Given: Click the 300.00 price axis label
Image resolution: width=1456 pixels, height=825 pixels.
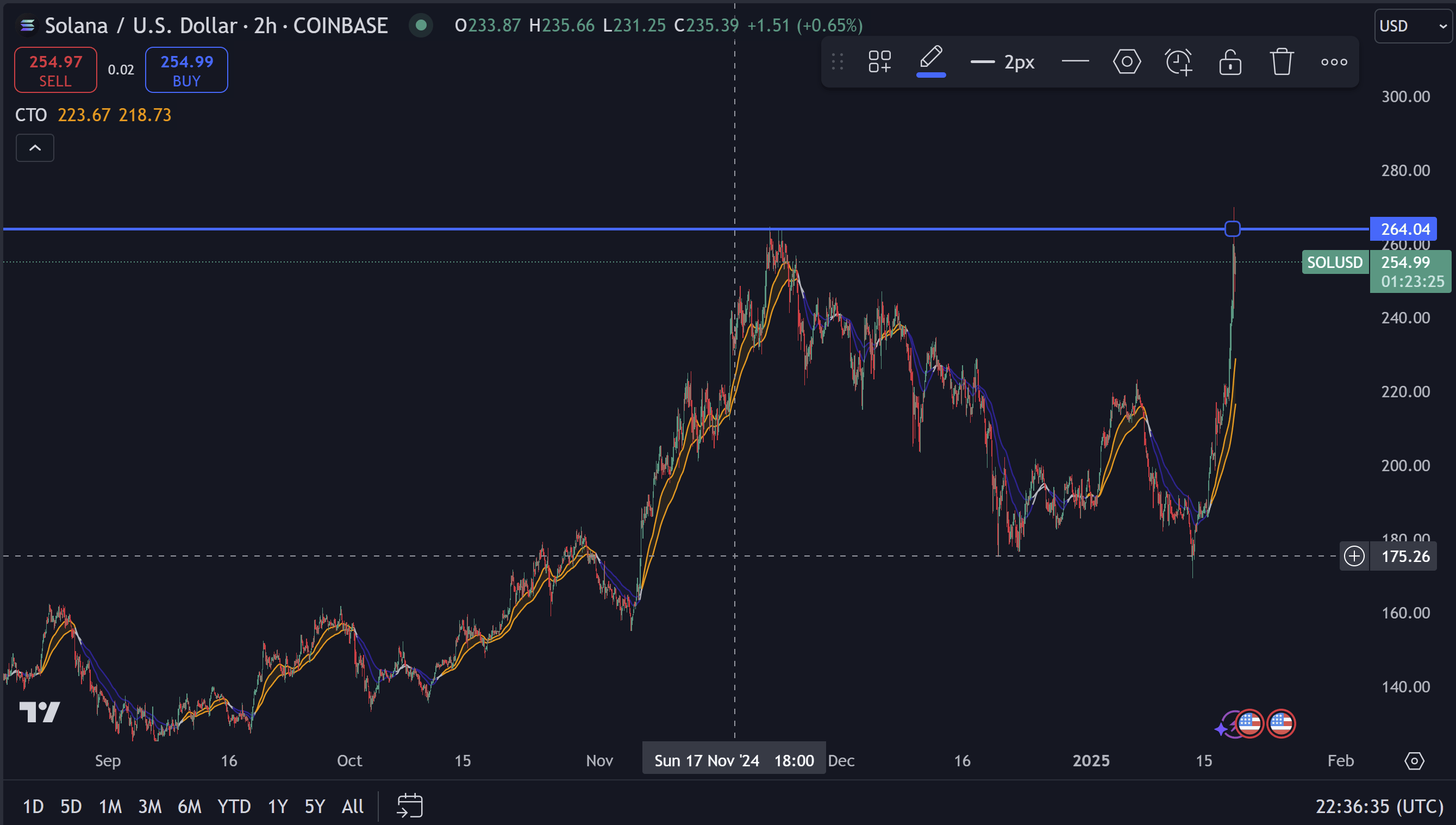Looking at the screenshot, I should [x=1405, y=96].
